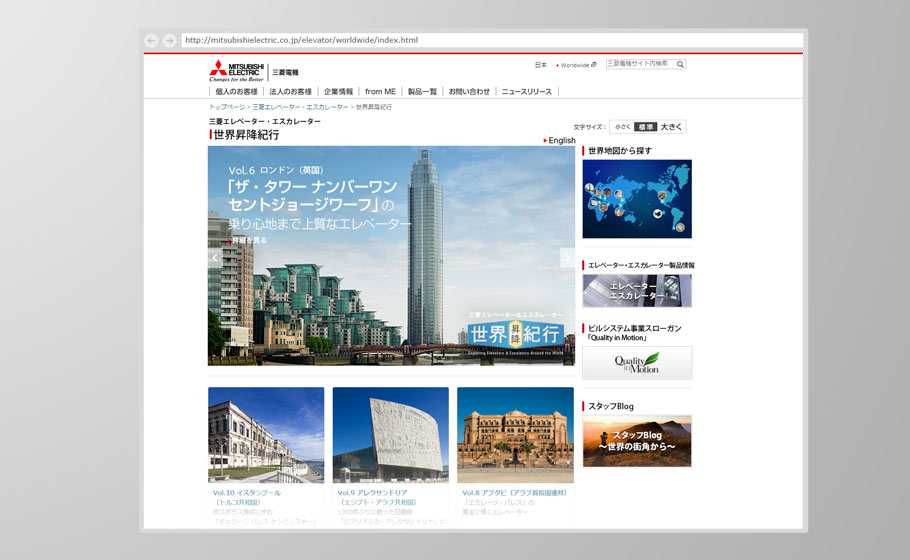The height and width of the screenshot is (560, 910).
Task: Select the 大きく text size option
Action: [671, 127]
